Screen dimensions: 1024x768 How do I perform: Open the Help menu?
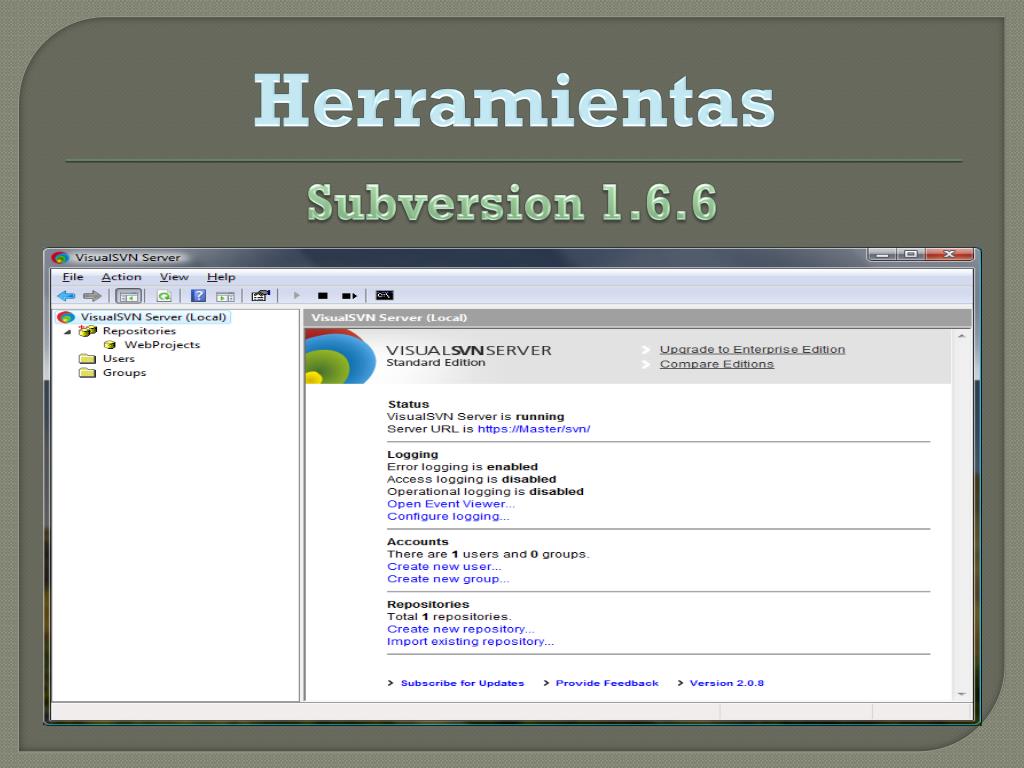click(x=221, y=277)
